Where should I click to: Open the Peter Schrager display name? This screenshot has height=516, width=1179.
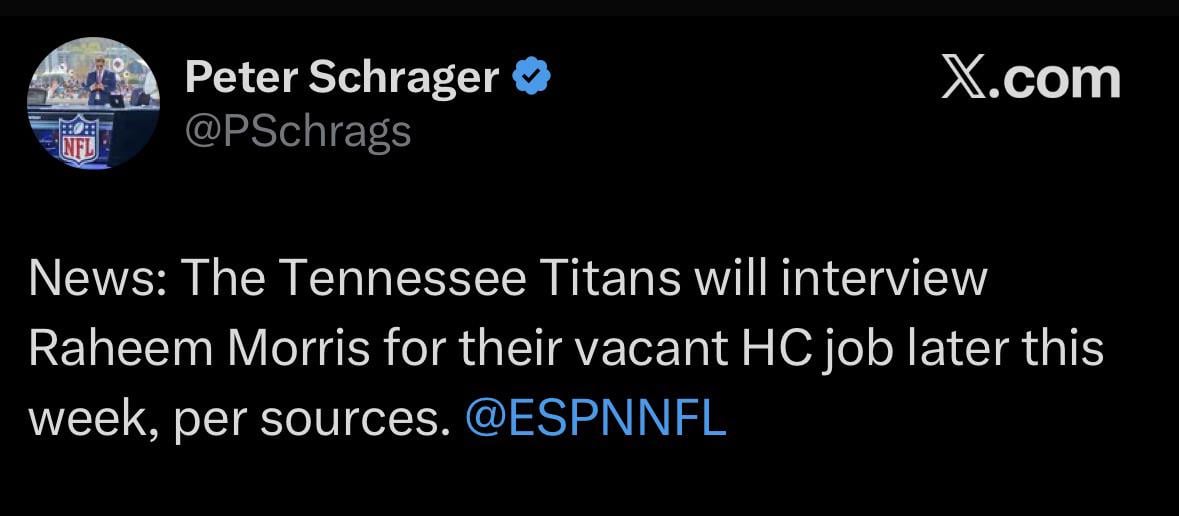point(342,78)
